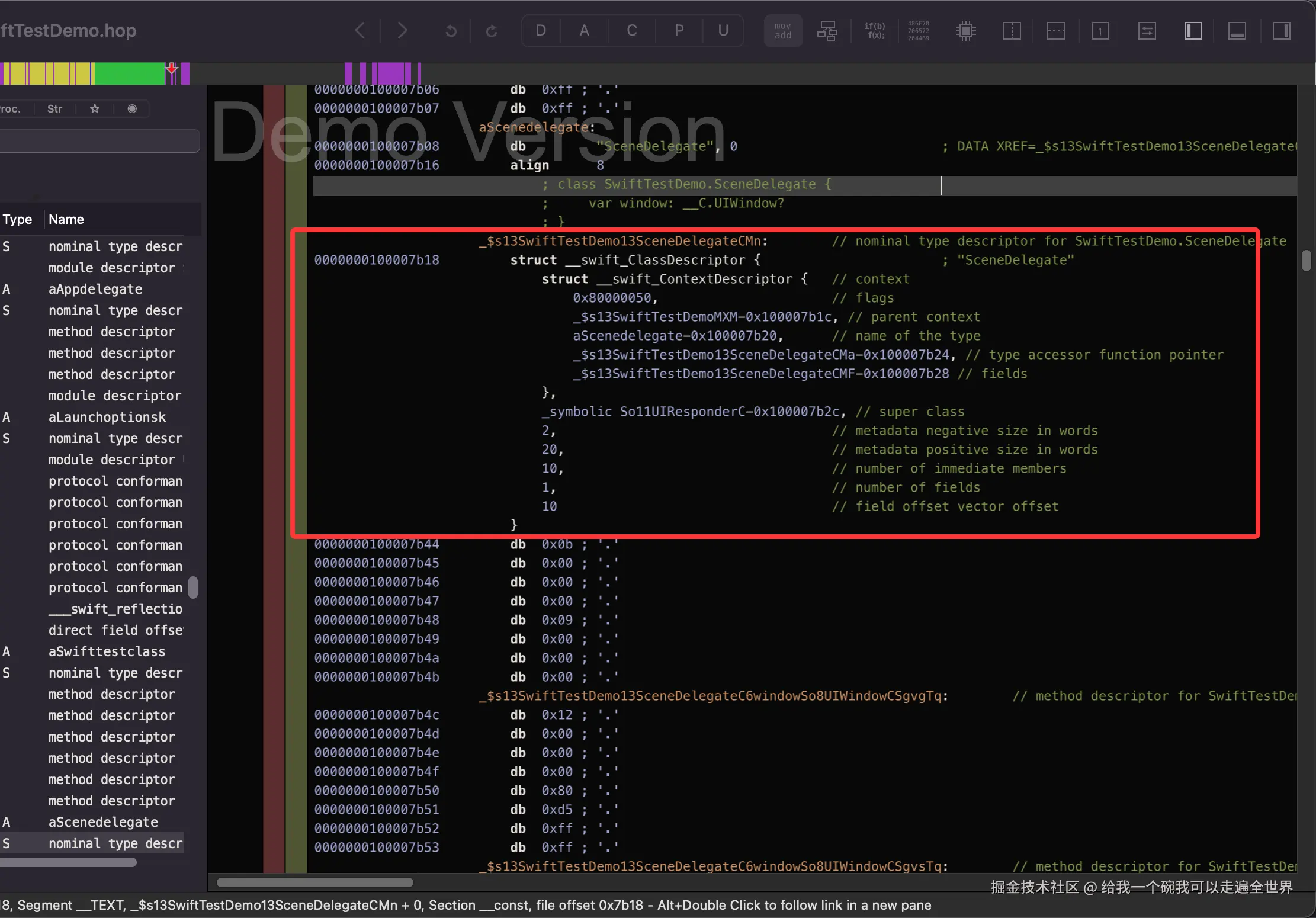Navigate back with the left arrow

(360, 30)
